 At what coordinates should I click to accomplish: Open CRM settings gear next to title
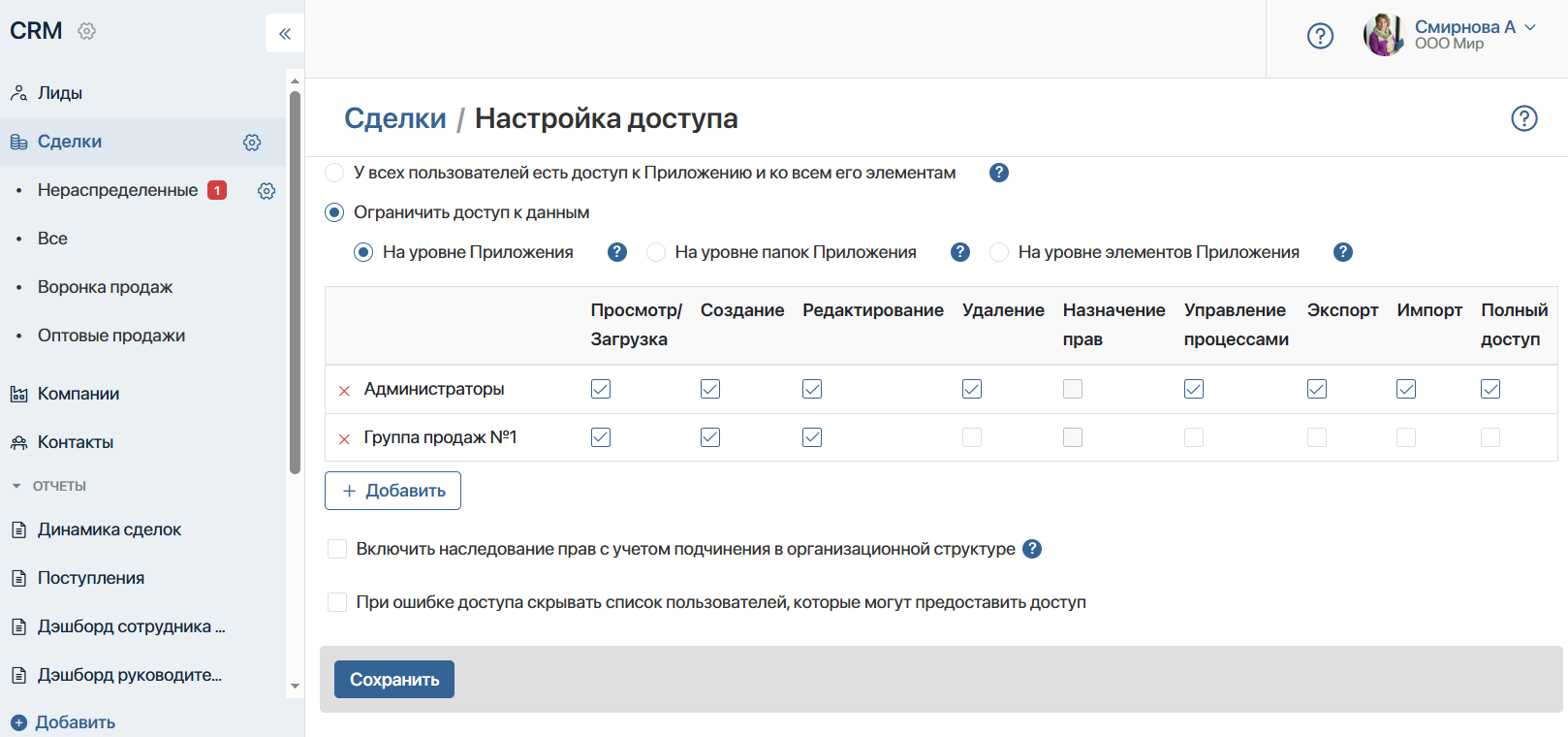(86, 31)
